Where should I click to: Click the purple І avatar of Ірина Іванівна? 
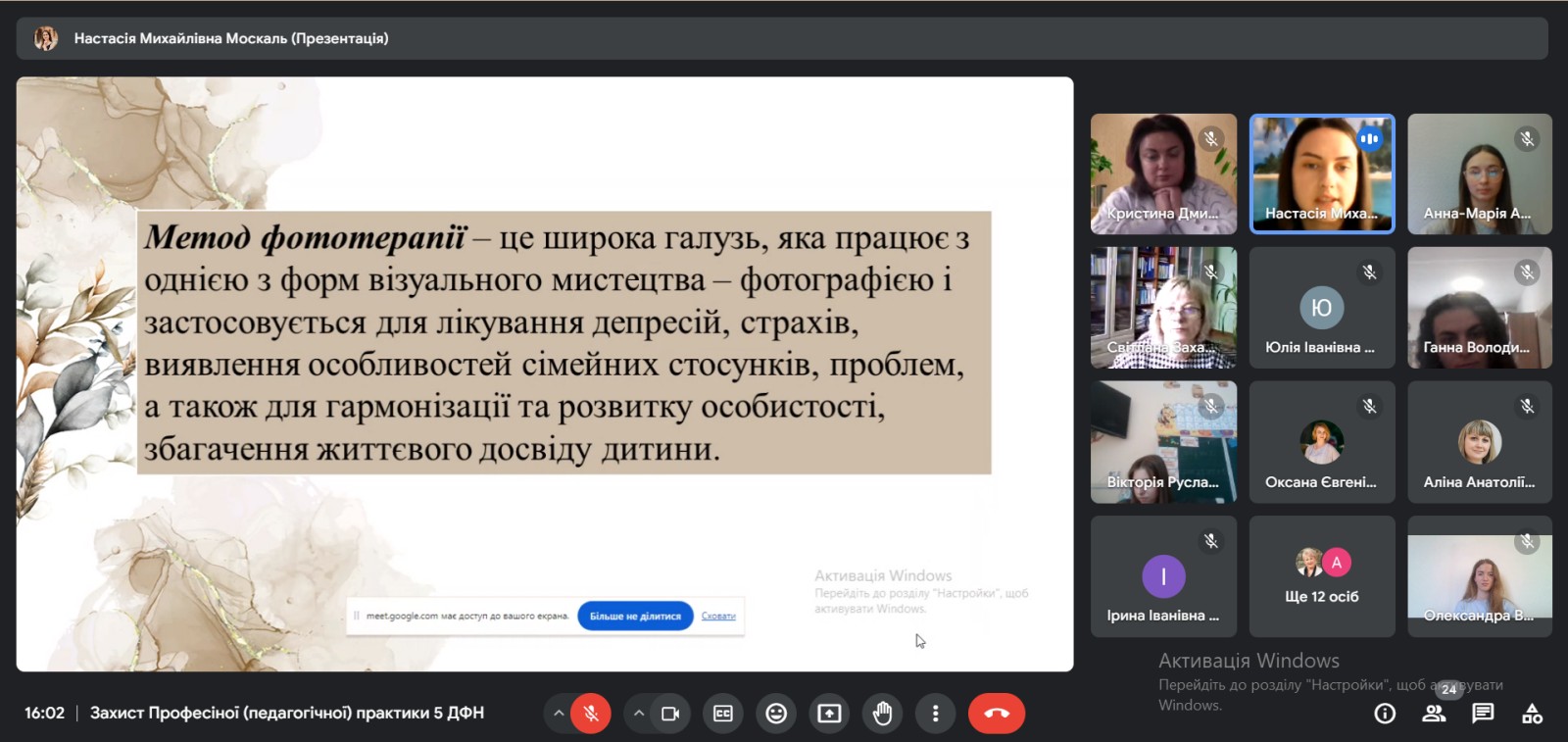1163,576
